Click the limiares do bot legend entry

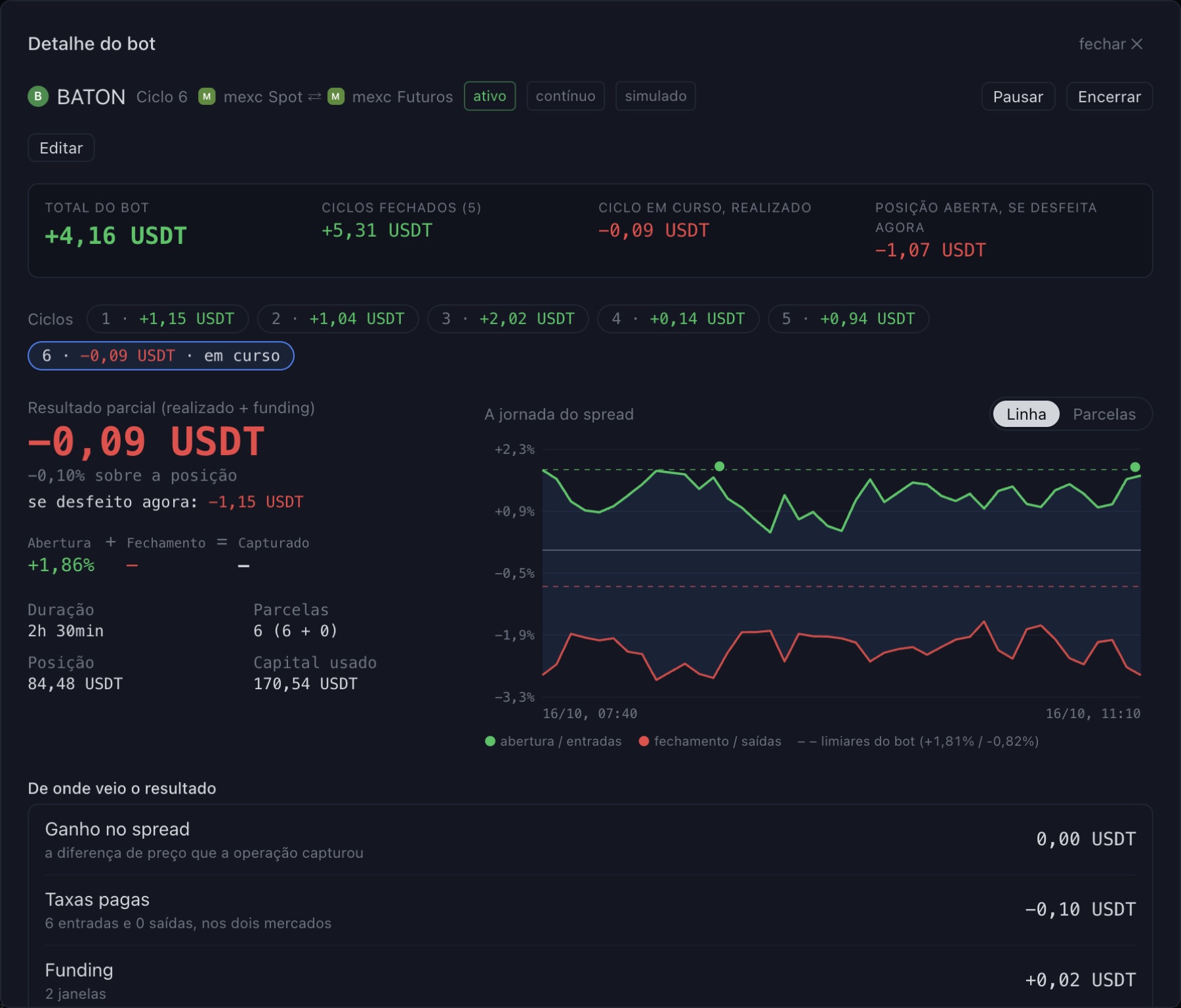pos(918,741)
